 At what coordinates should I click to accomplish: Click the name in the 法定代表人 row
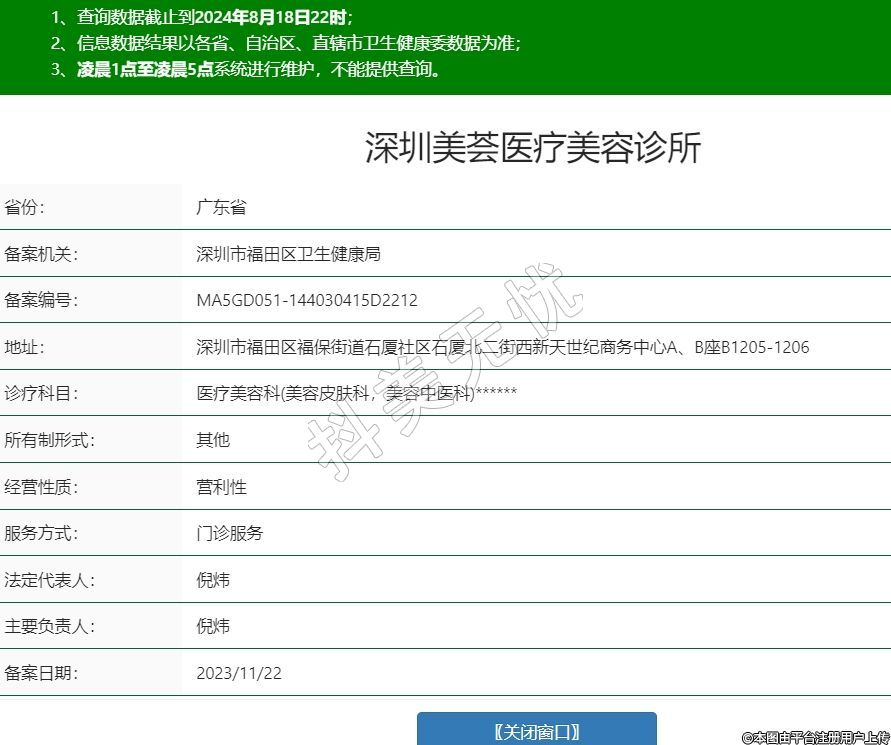213,580
